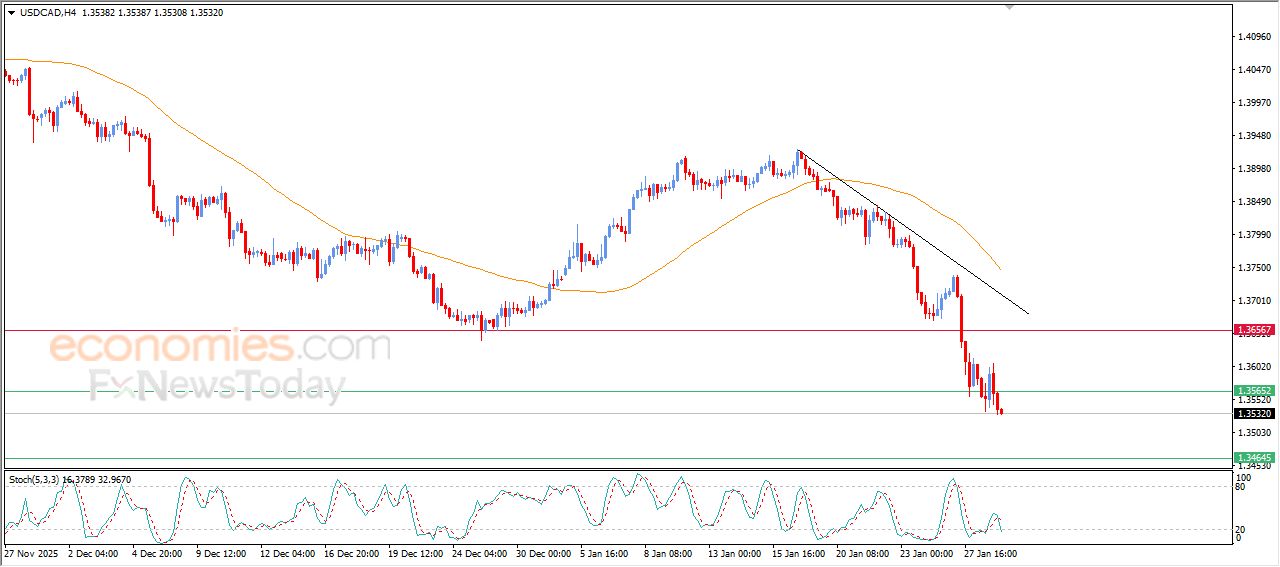The width and height of the screenshot is (1280, 567).
Task: Click the Stoch(5,3,3) indicator label
Action: (x=35, y=480)
